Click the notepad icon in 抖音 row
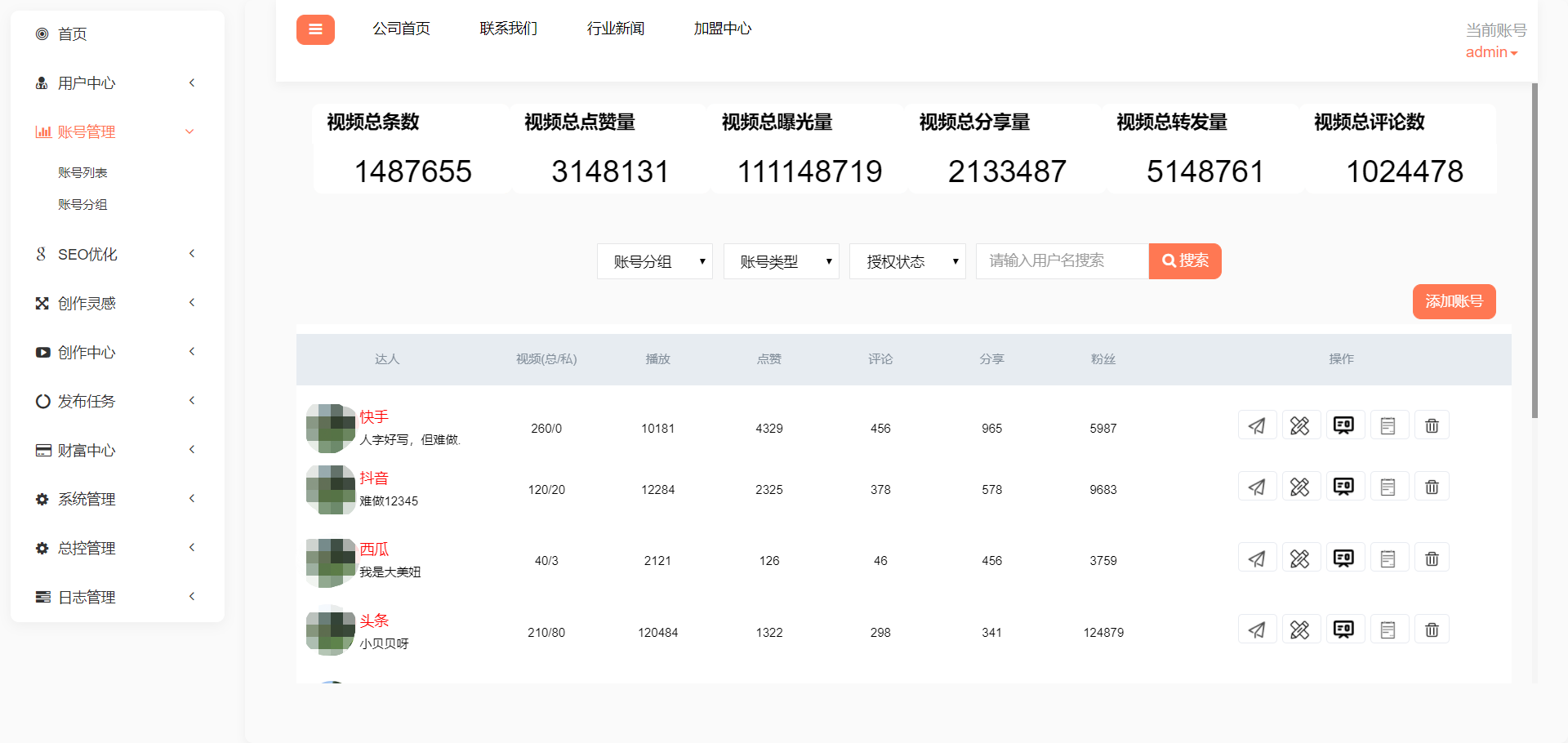This screenshot has height=743, width=1568. [1388, 487]
